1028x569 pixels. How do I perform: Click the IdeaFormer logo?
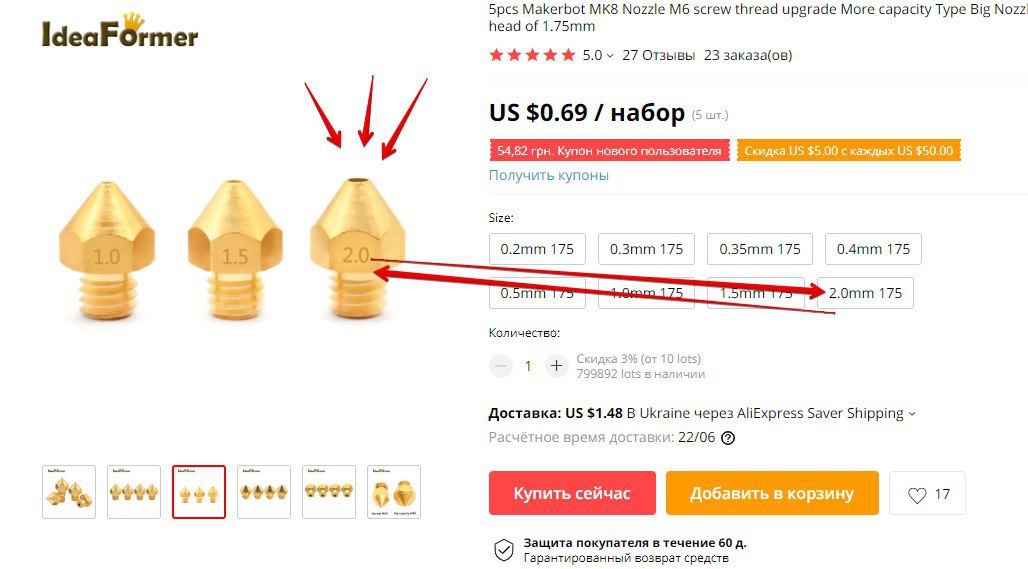(x=120, y=31)
